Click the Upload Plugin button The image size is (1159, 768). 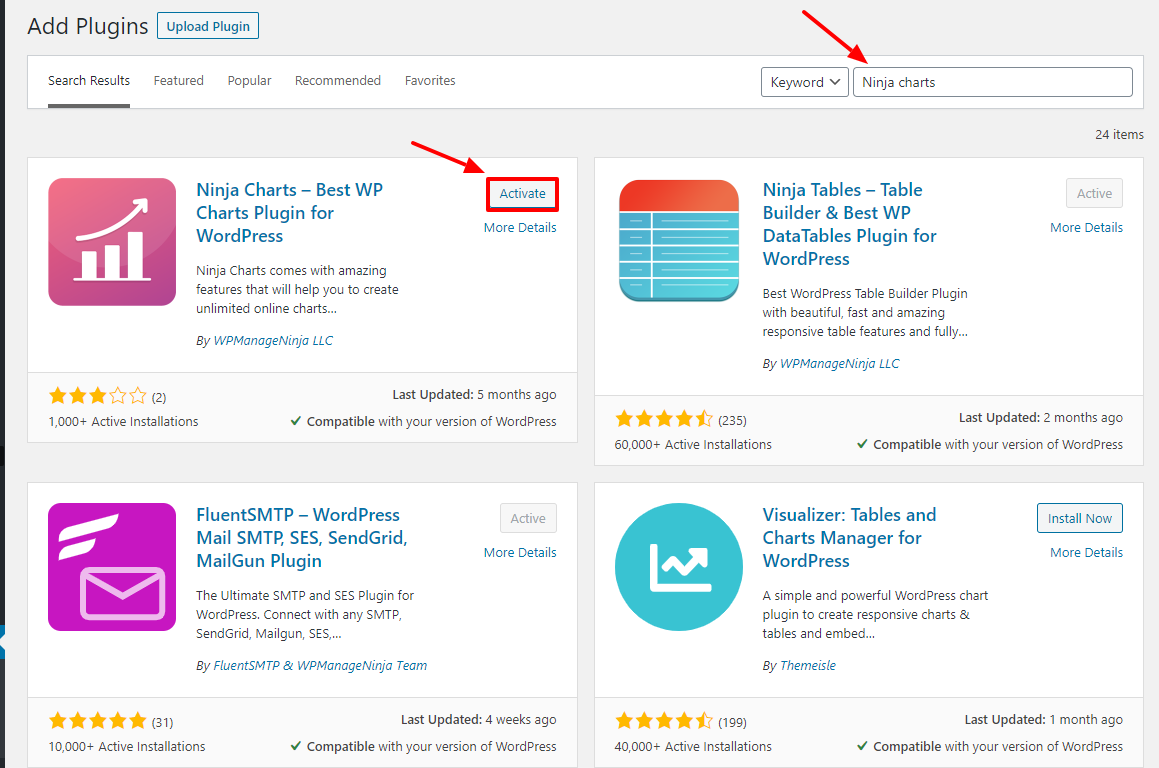tap(207, 25)
